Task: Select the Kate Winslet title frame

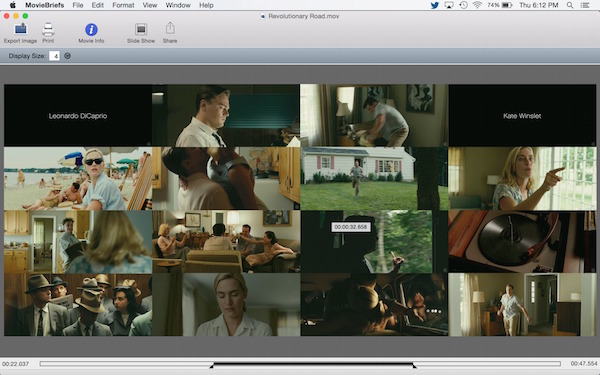Action: [522, 116]
